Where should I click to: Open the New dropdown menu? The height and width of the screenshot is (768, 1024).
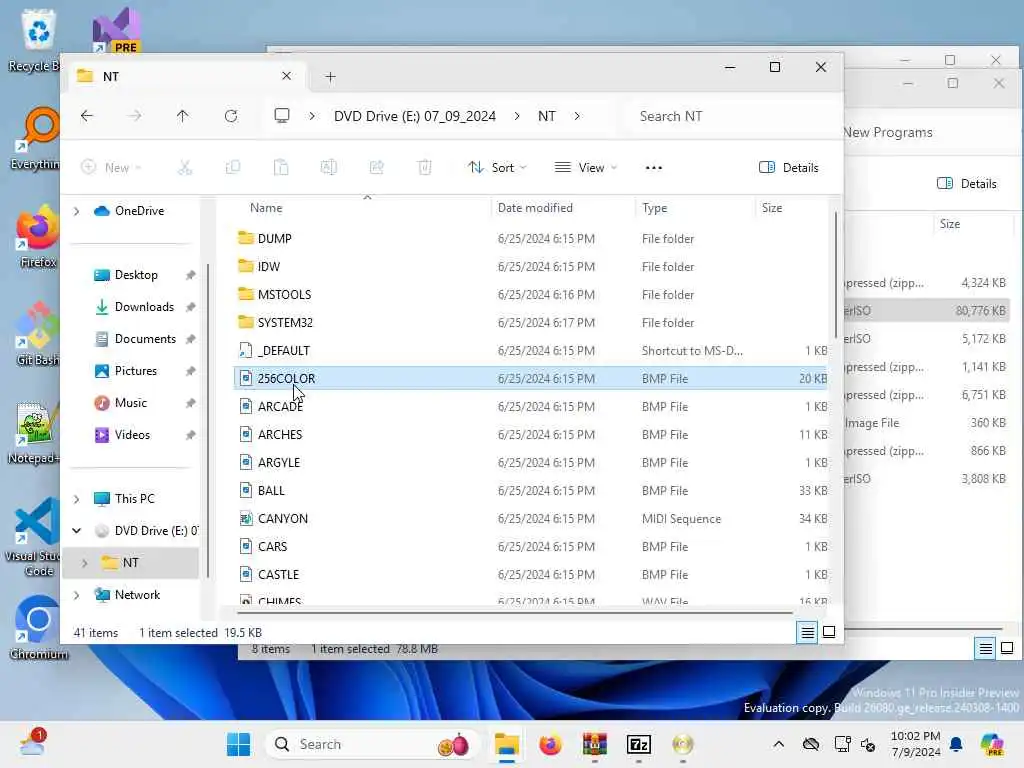(111, 168)
